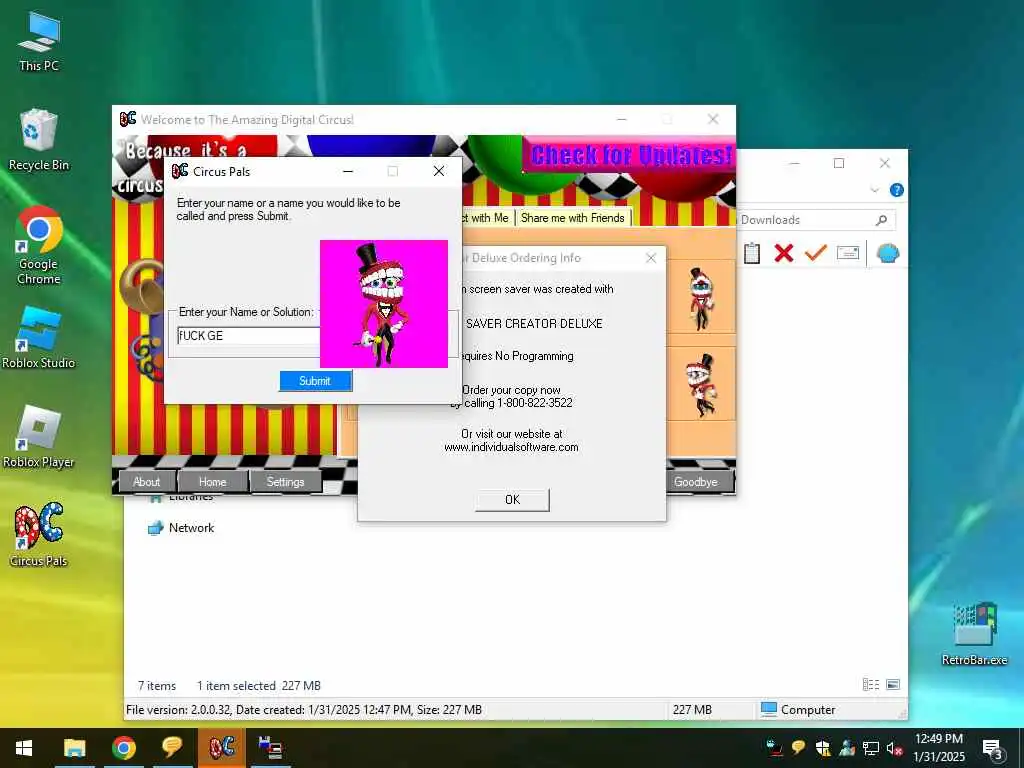Open Chrome from taskbar
The width and height of the screenshot is (1024, 768).
[x=123, y=748]
